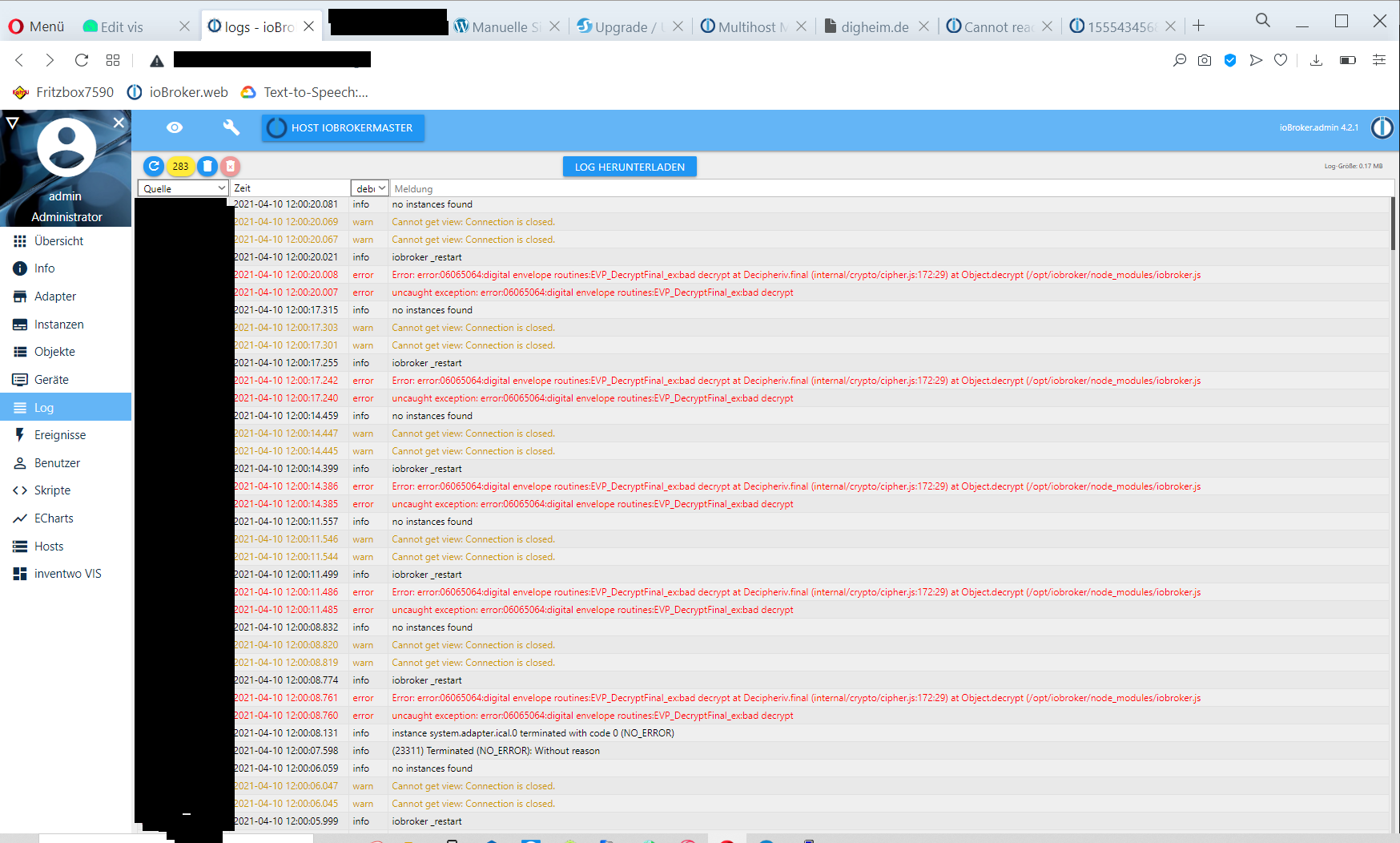Open Übersicht in sidebar
Viewport: 1400px width, 843px height.
pyautogui.click(x=66, y=241)
